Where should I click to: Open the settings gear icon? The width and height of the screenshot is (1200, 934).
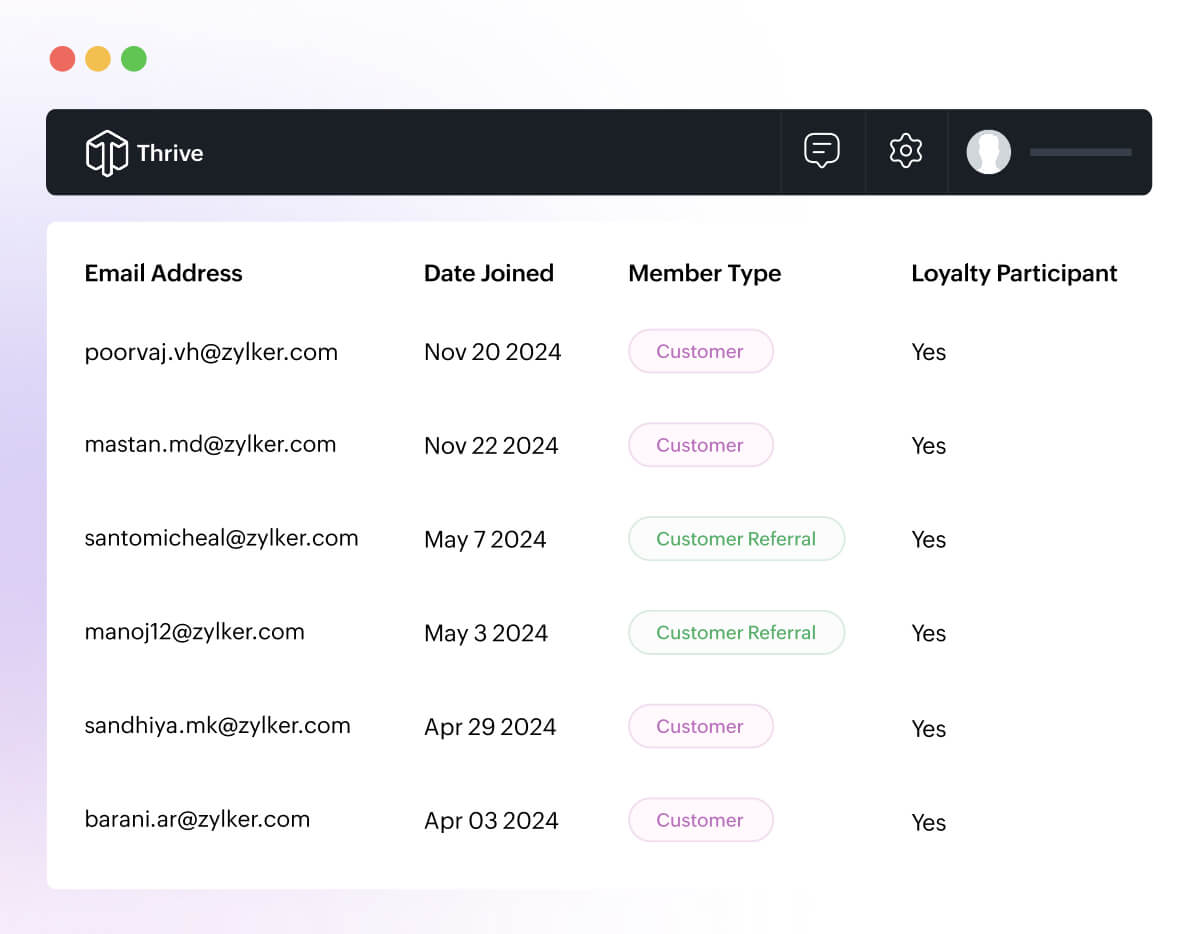(x=905, y=151)
